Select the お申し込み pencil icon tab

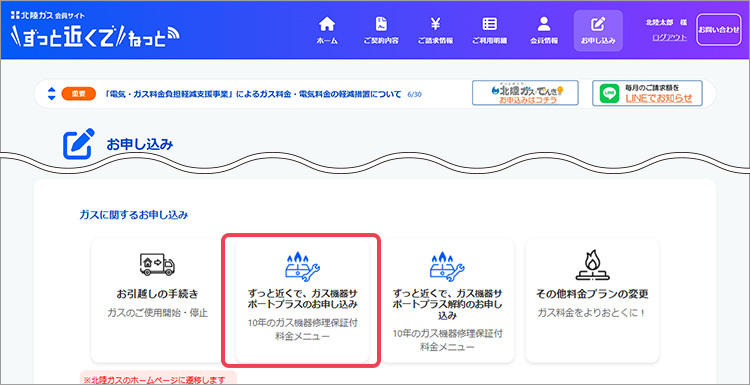click(598, 31)
